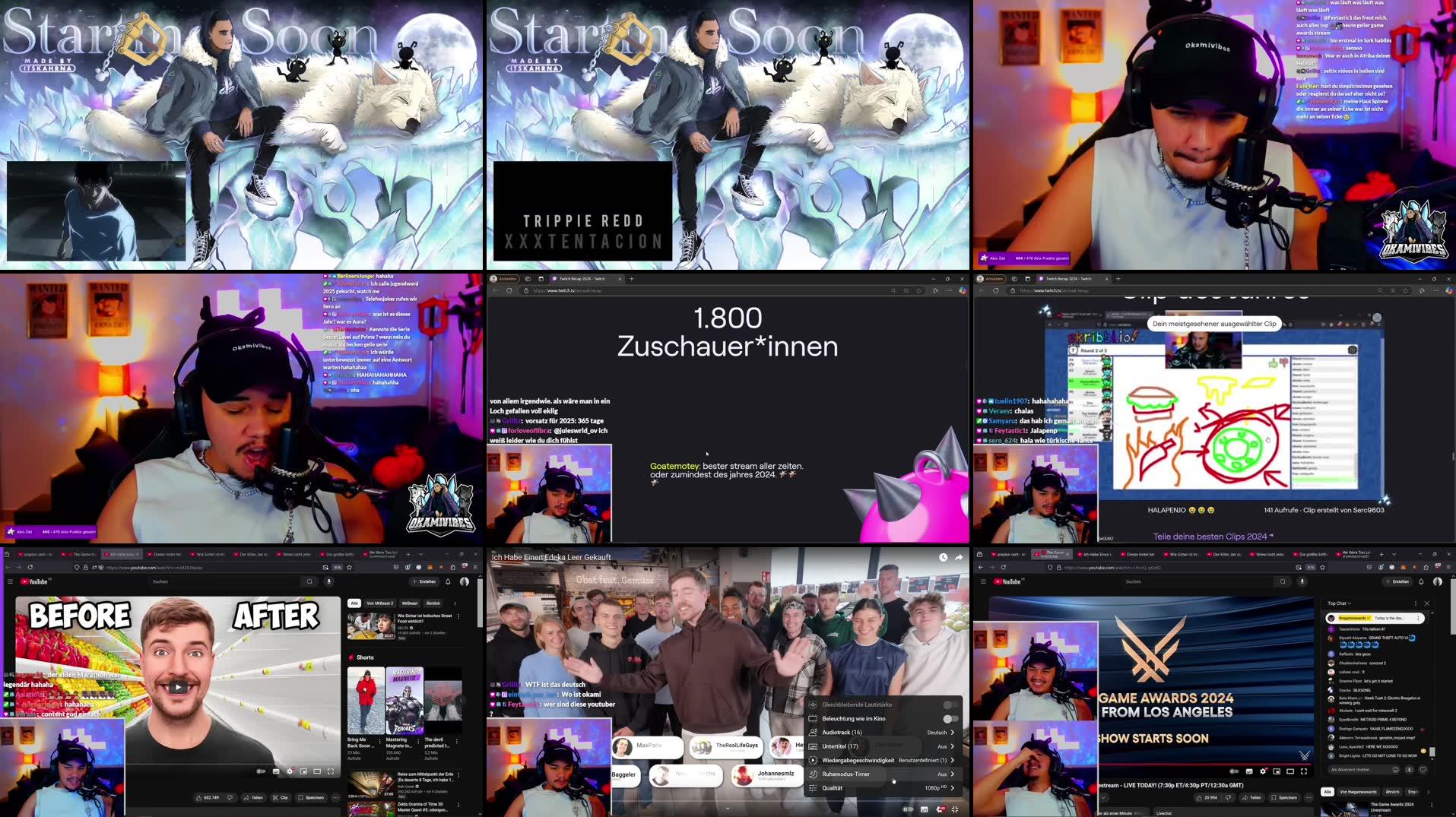Click YouTube logo in BEFORE/AFTER panel
Image resolution: width=1456 pixels, height=817 pixels.
35,581
